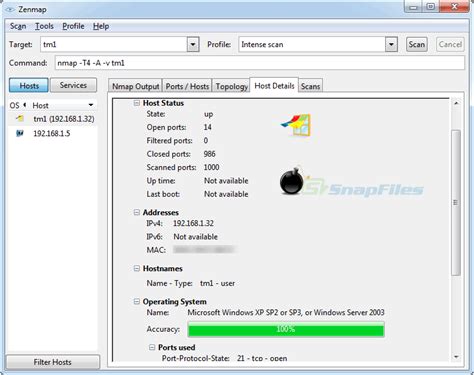The height and width of the screenshot is (375, 474).
Task: Click the blurred MAC address value
Action: click(x=204, y=250)
